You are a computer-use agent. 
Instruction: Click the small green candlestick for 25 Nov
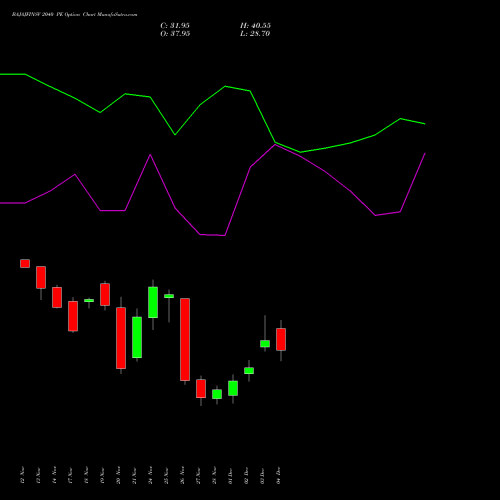169,296
